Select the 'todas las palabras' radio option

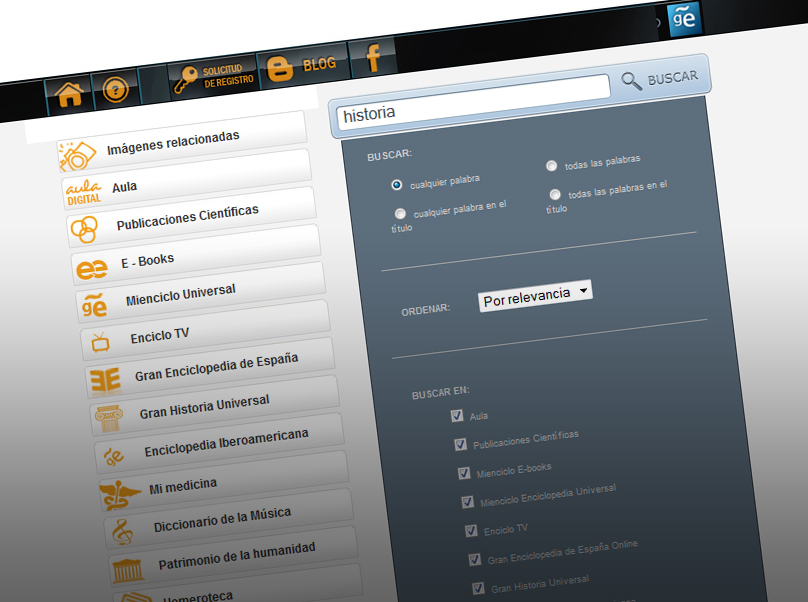pos(551,166)
